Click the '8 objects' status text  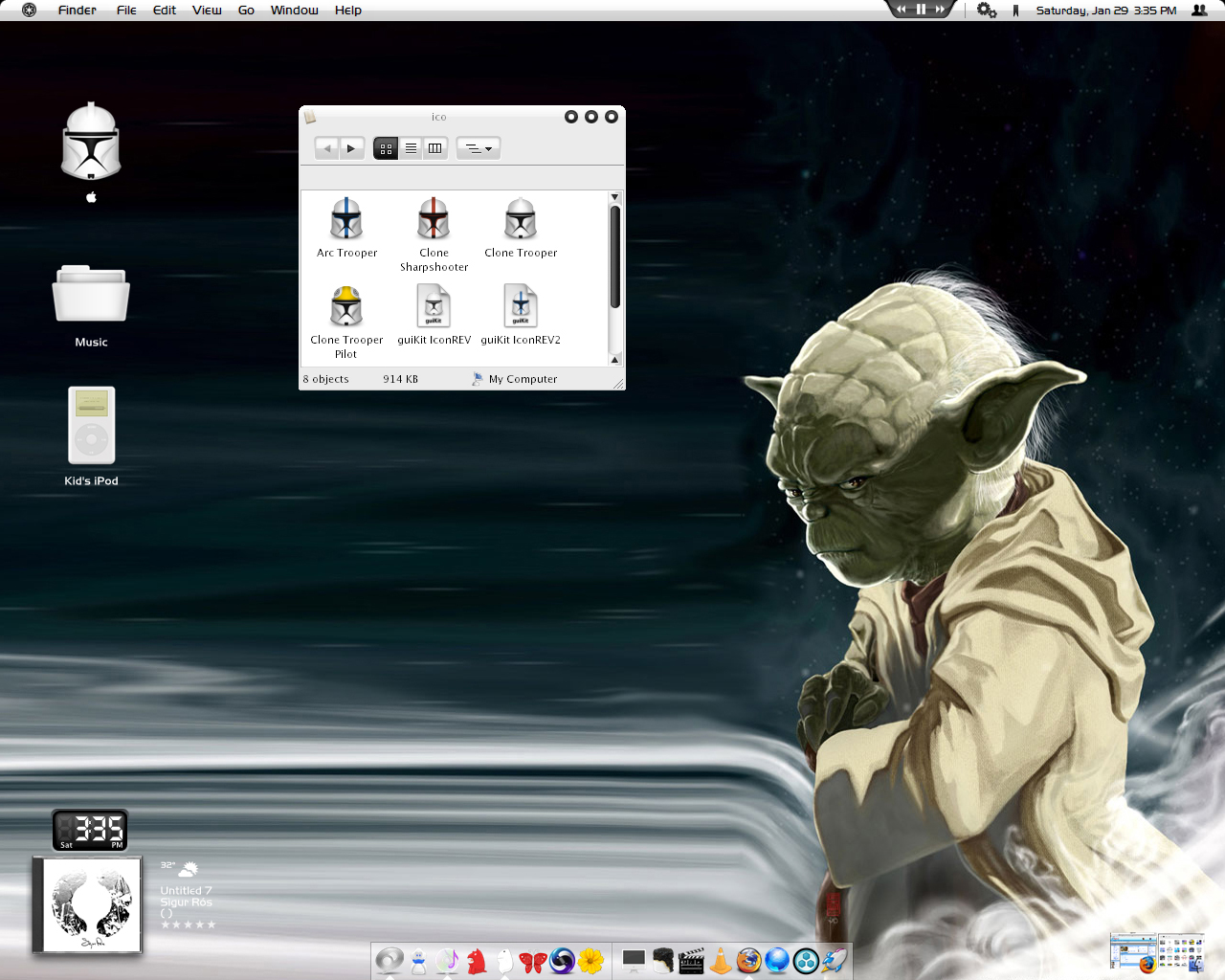[326, 379]
